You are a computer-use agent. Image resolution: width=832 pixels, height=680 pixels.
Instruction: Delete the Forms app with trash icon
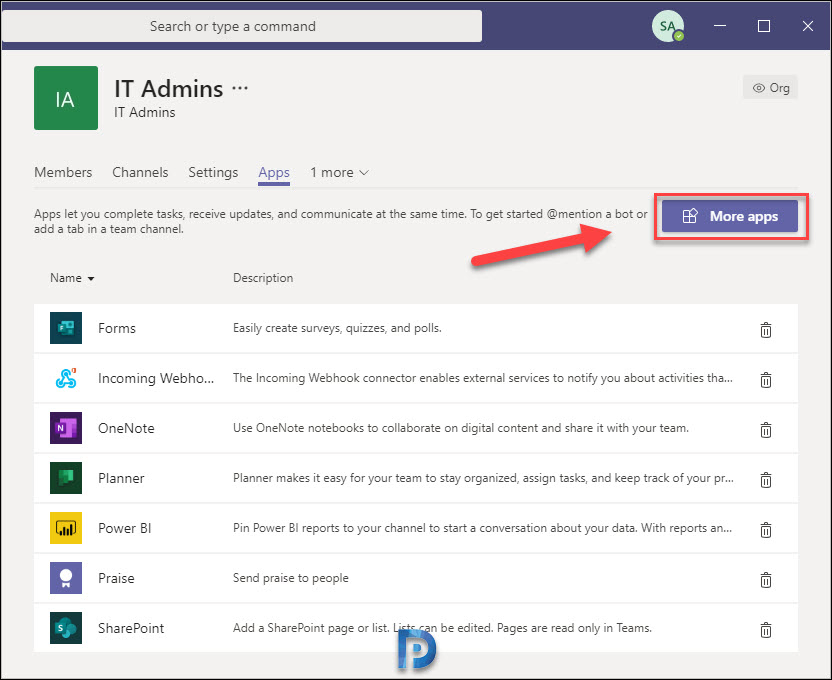766,330
